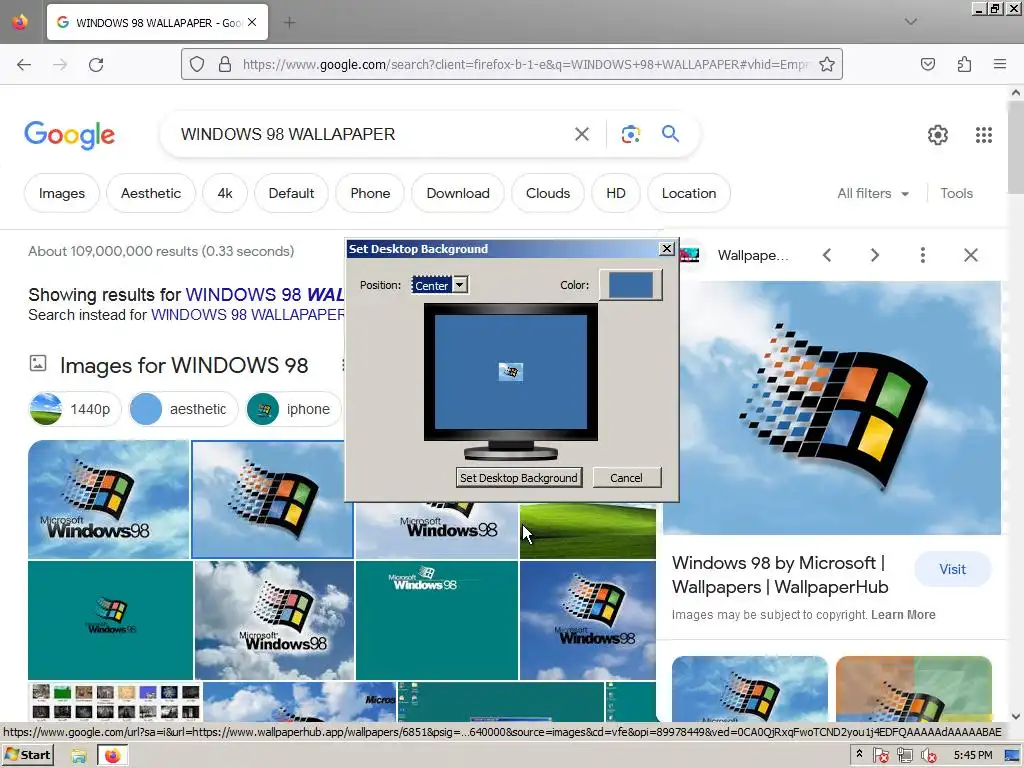Click the Firefox forward navigation arrow
Image resolution: width=1024 pixels, height=768 pixels.
click(60, 65)
